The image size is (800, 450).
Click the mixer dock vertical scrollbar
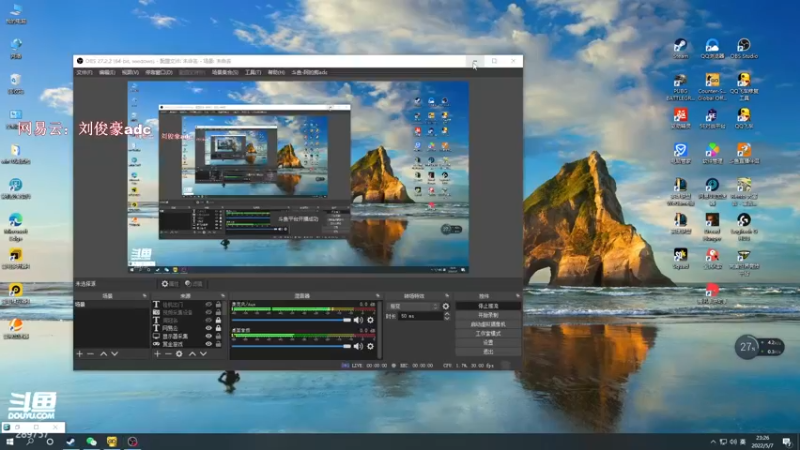point(380,329)
